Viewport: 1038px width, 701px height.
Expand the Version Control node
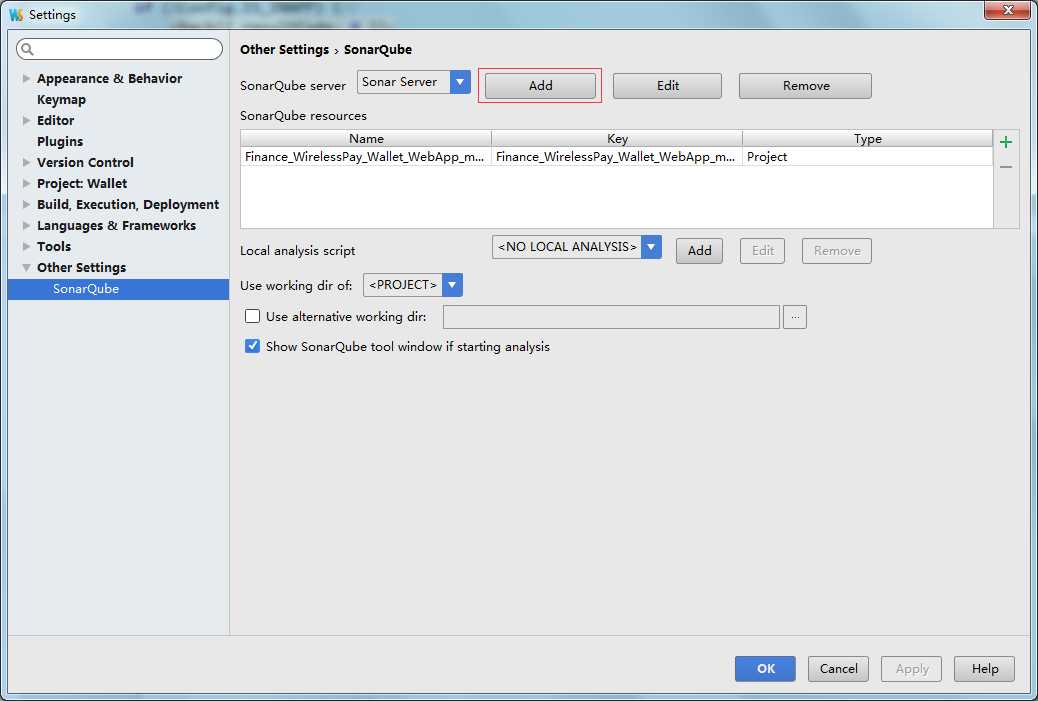click(26, 162)
